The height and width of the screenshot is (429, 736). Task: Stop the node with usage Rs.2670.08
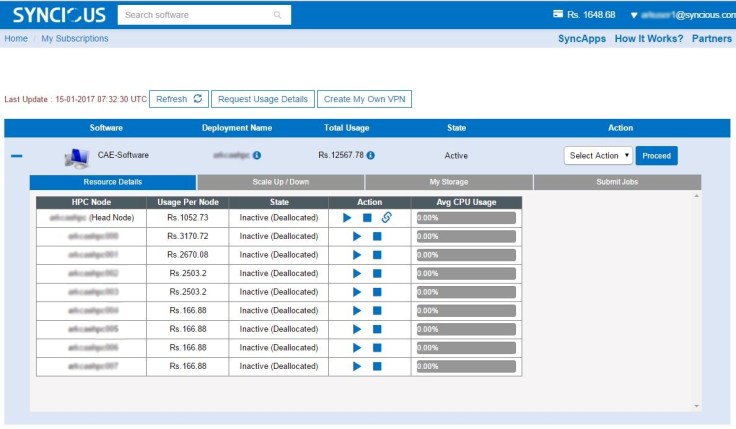click(377, 255)
